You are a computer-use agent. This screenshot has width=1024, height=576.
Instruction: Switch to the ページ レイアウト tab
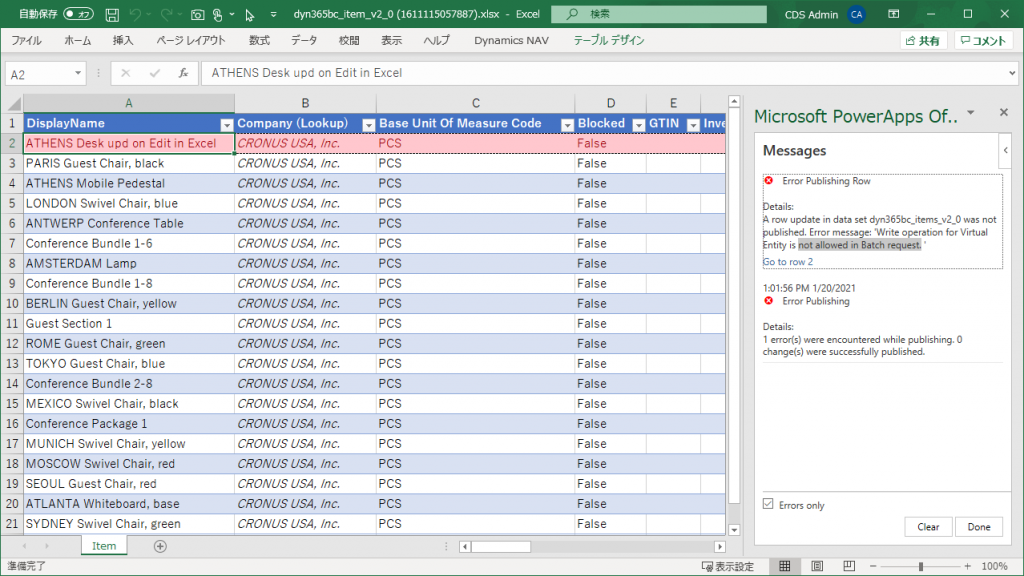click(x=191, y=40)
